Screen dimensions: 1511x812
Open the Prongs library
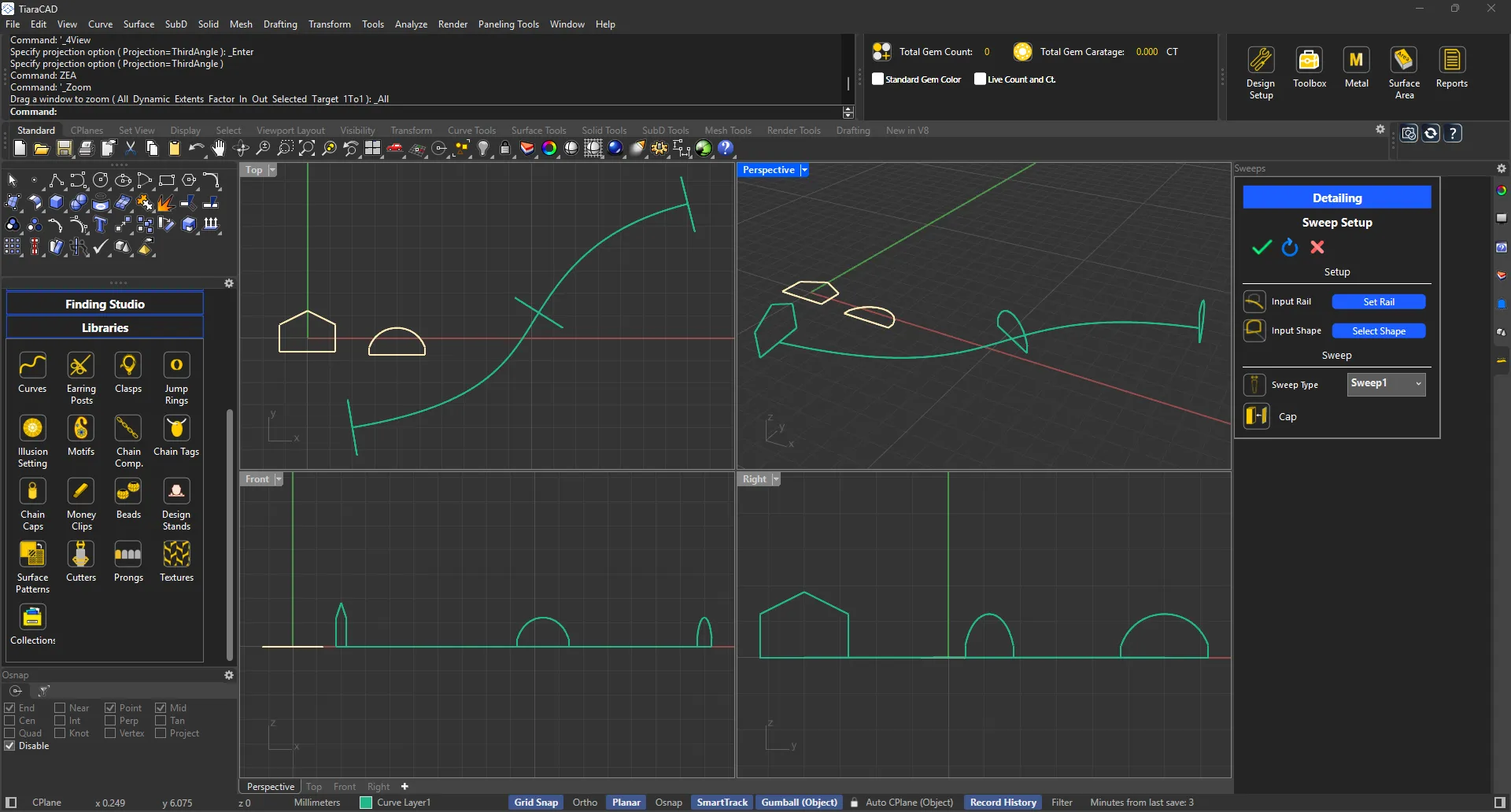128,555
